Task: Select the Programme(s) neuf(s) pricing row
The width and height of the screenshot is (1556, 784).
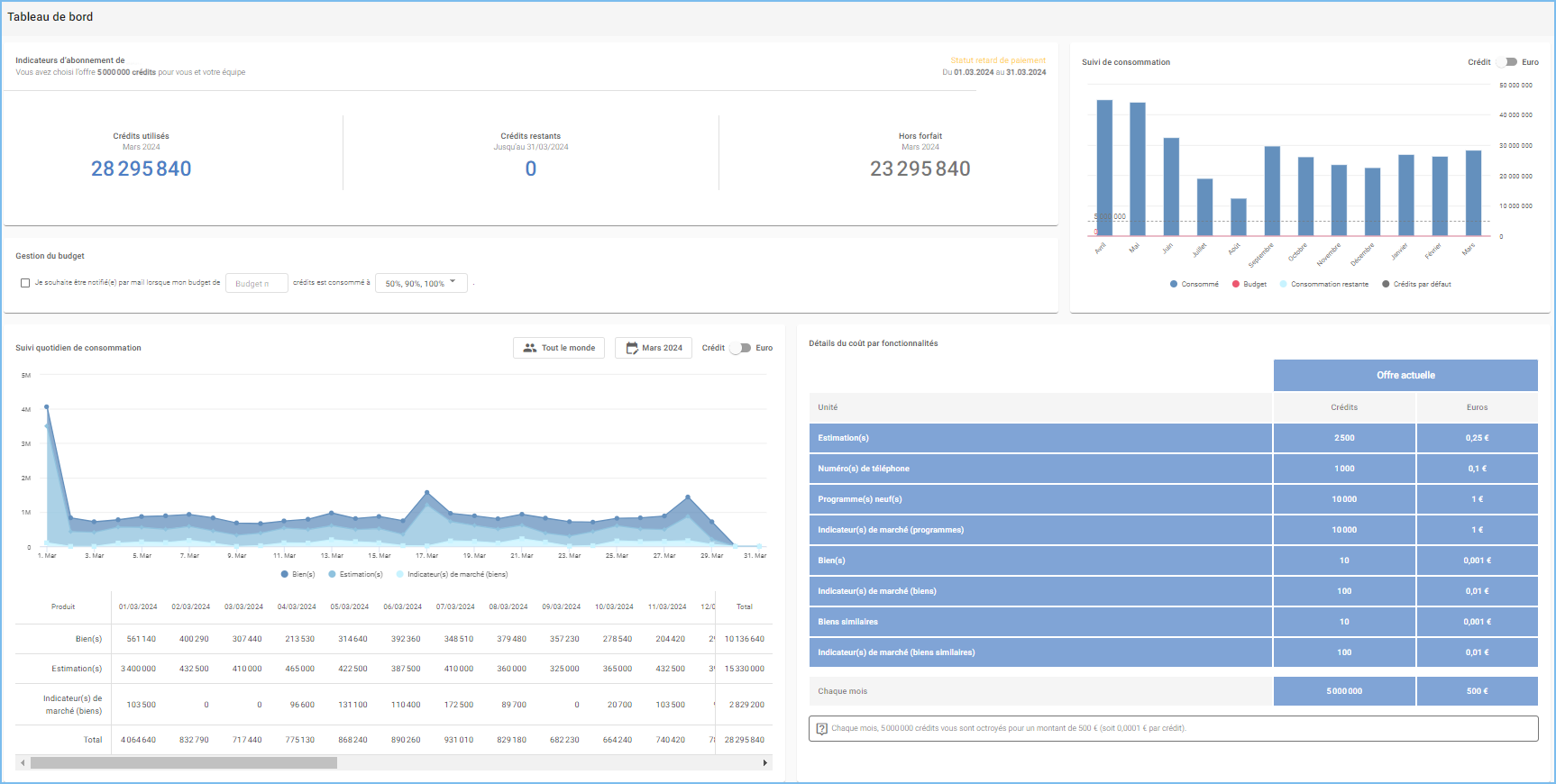Action: coord(1173,499)
